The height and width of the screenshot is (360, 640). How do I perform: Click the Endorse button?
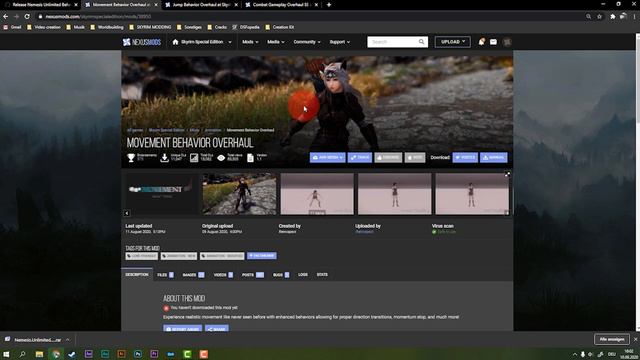click(x=388, y=158)
